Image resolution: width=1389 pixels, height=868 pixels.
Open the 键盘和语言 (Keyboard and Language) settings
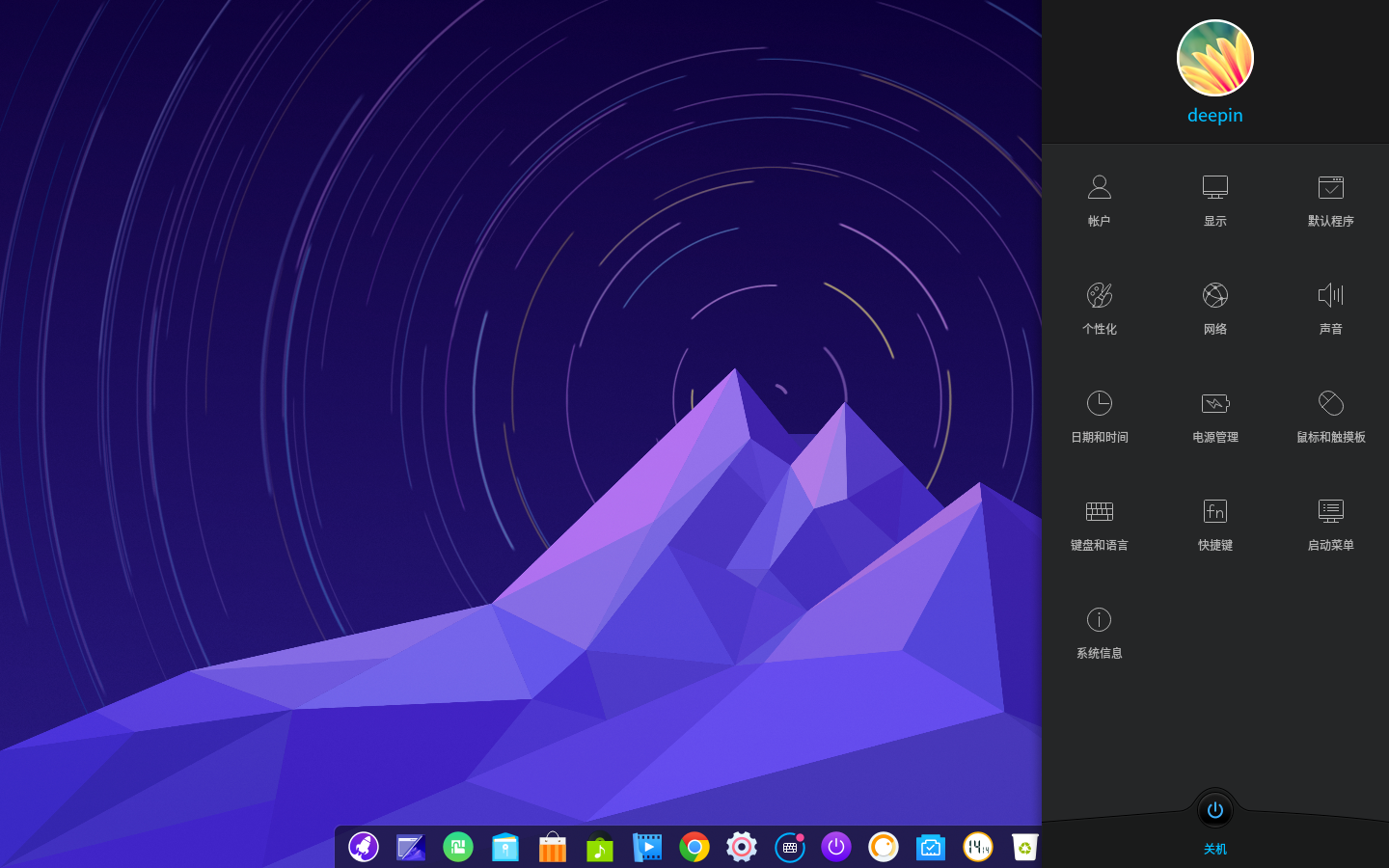click(x=1099, y=524)
